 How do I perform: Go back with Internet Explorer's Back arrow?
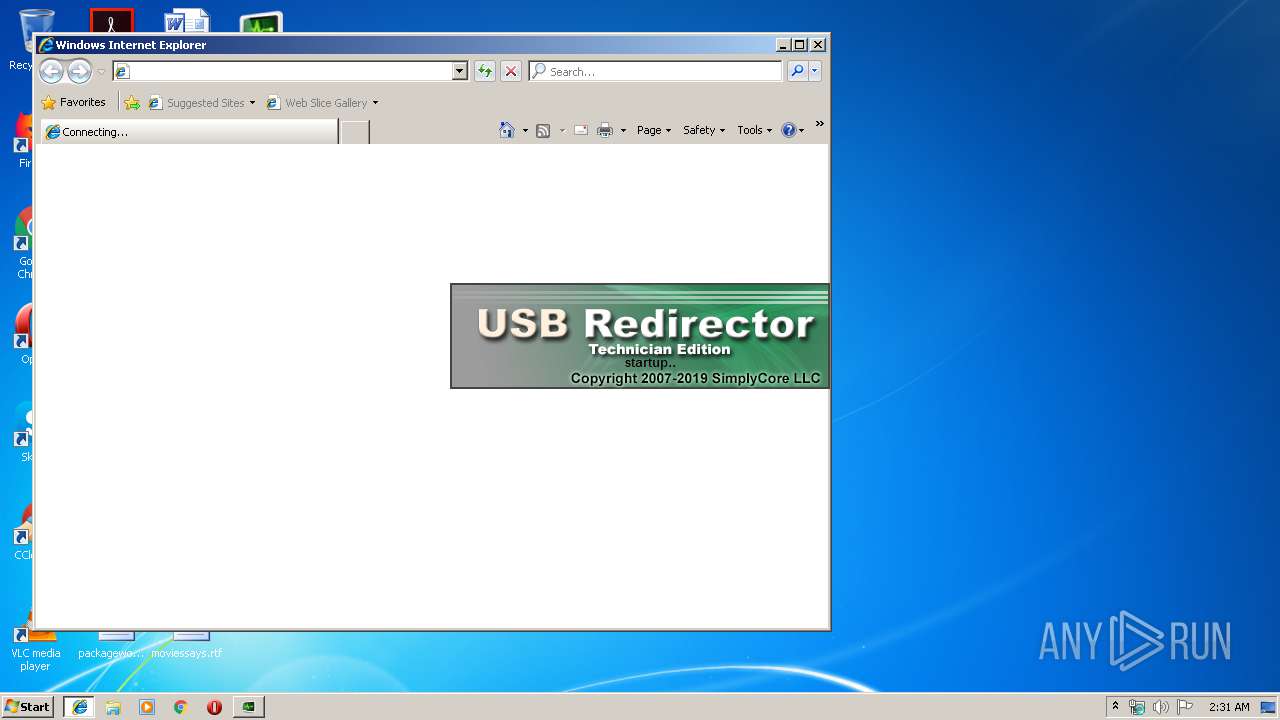point(51,71)
